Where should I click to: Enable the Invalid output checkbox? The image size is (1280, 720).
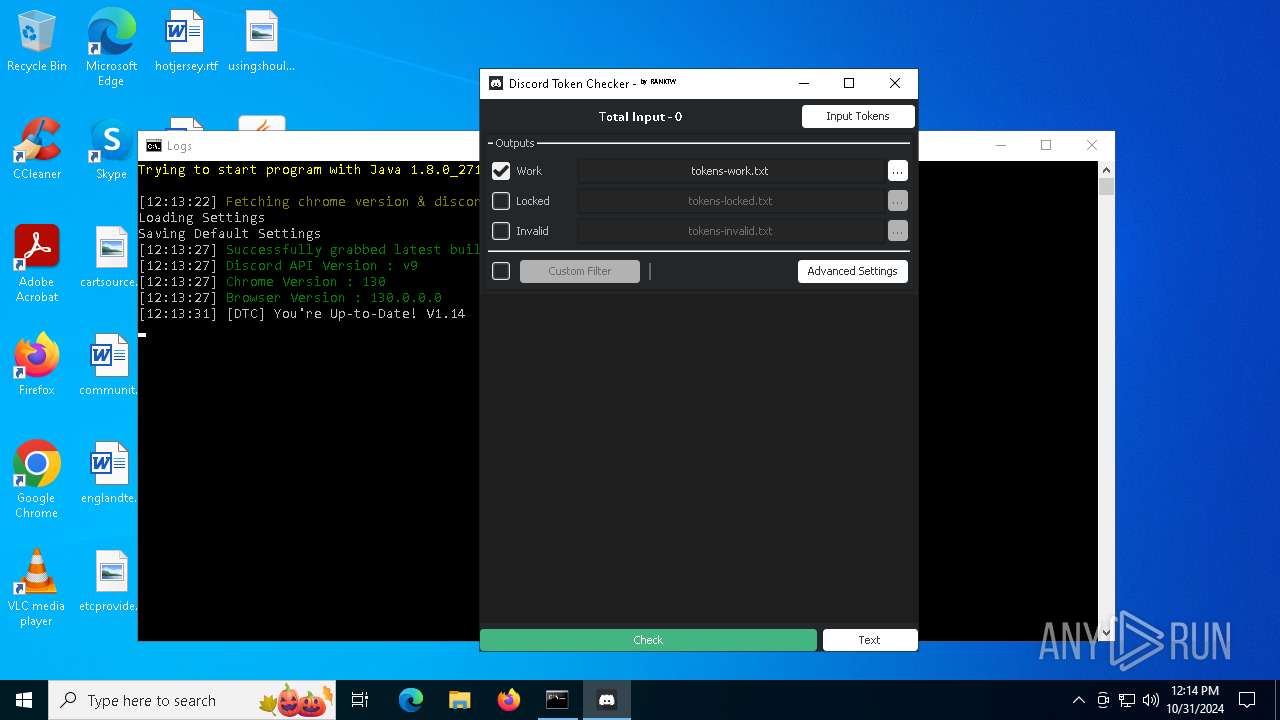[x=501, y=231]
